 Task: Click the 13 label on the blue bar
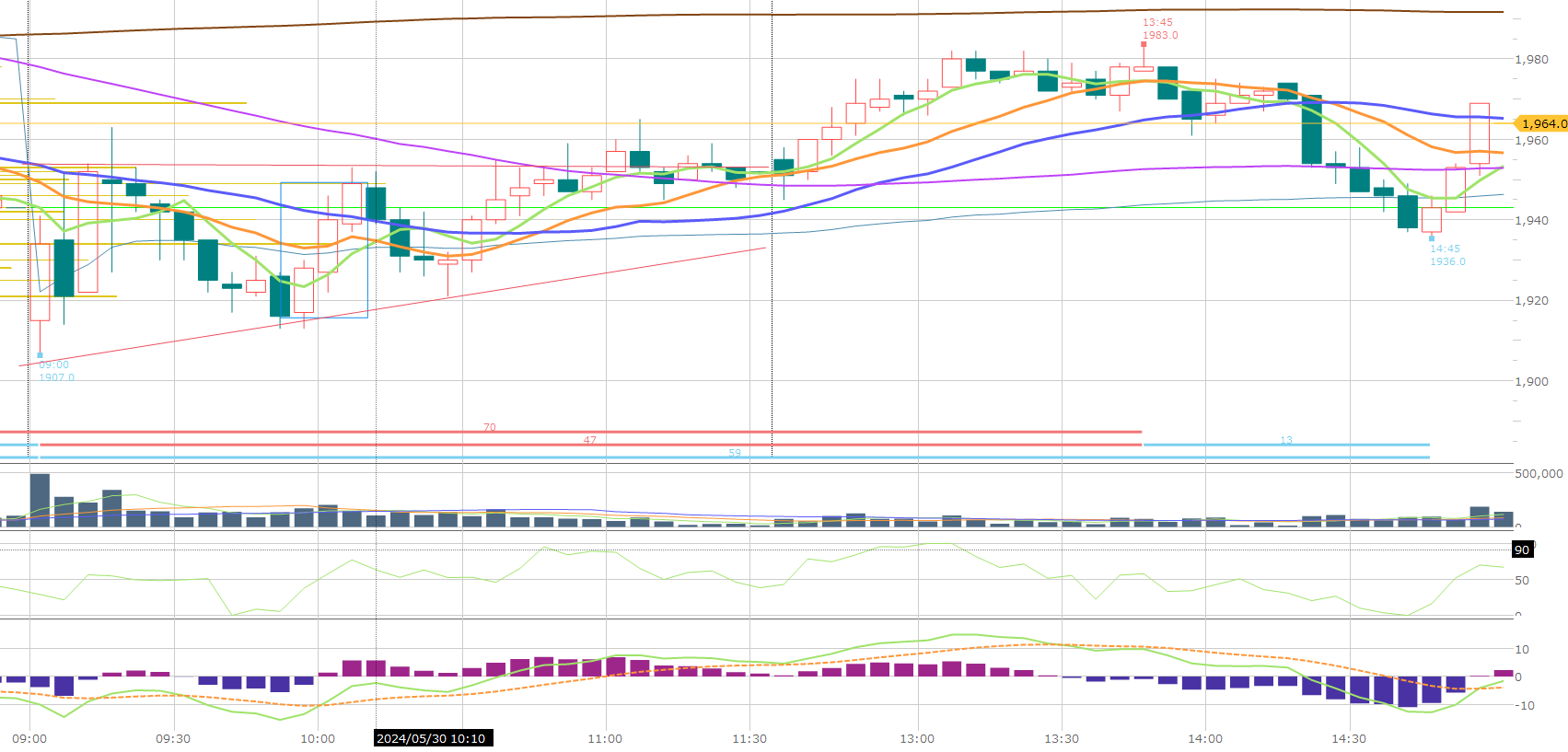[x=1286, y=440]
